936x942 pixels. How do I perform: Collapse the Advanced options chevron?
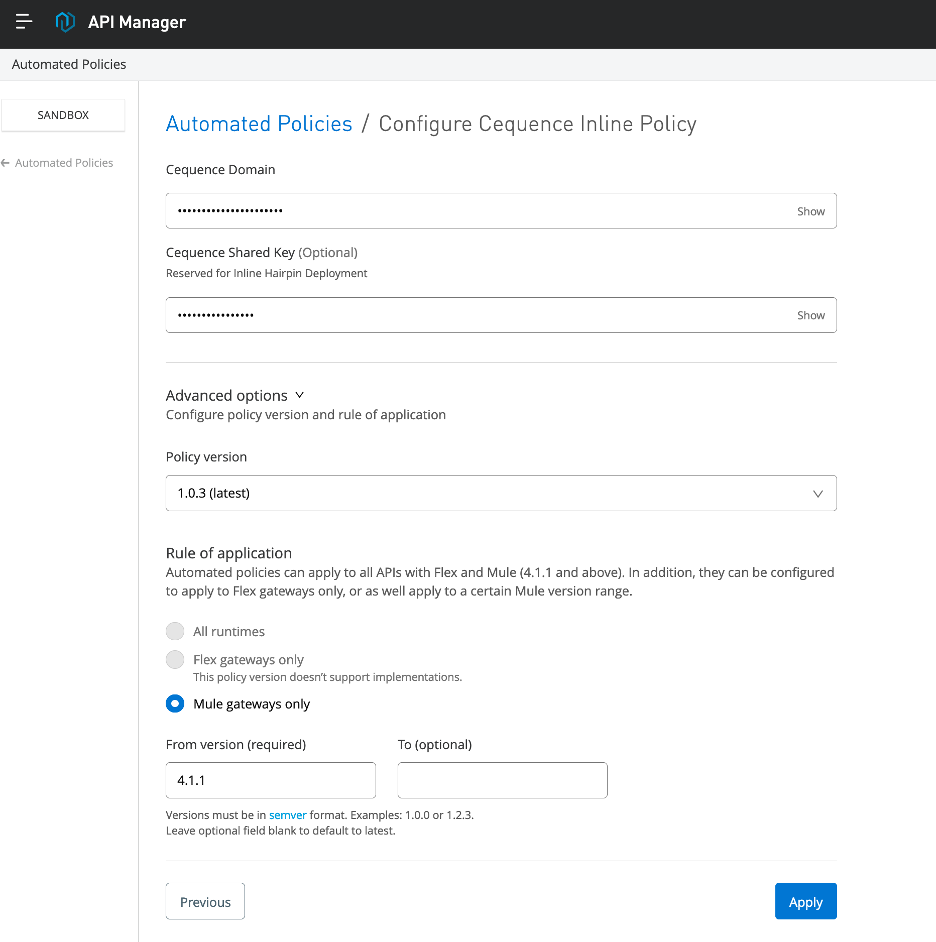[x=299, y=395]
